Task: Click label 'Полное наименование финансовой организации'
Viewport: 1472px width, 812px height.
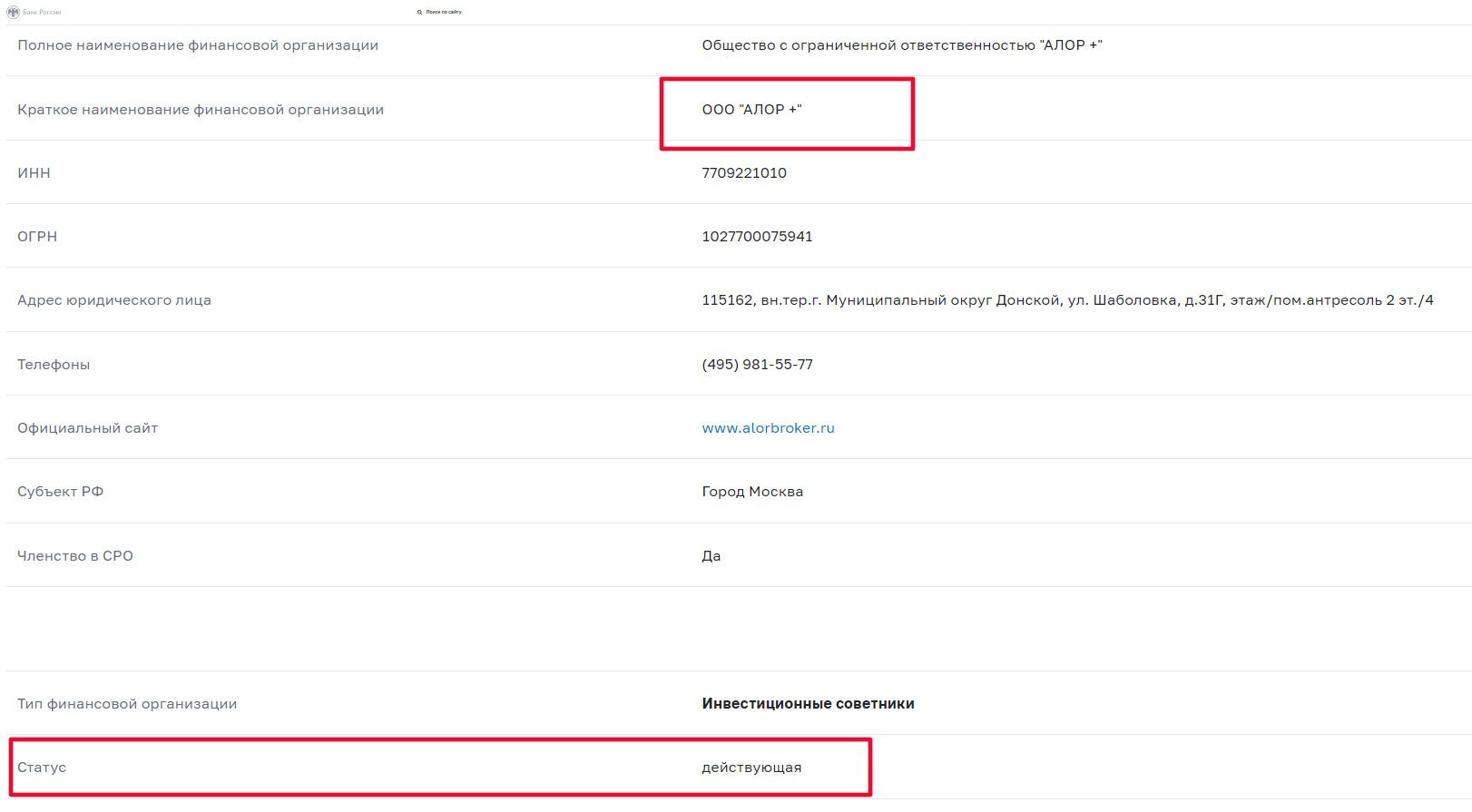Action: (x=198, y=45)
